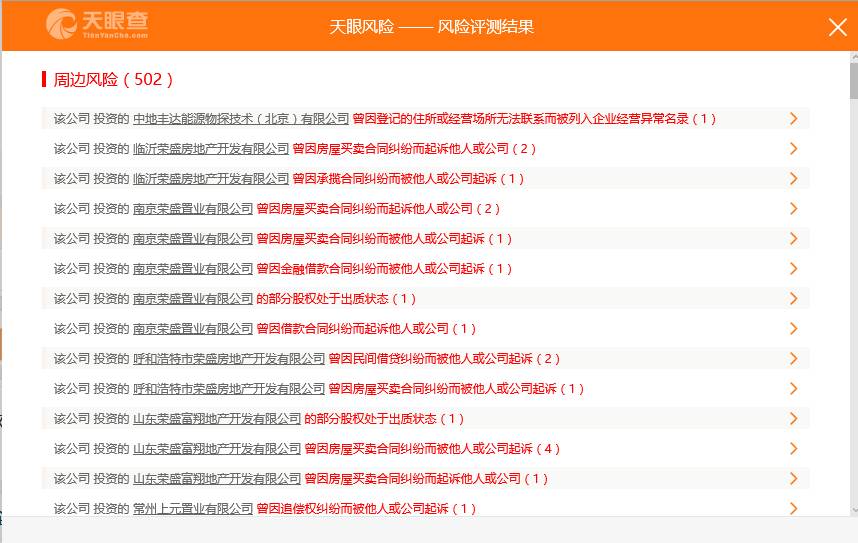
Task: Expand 南京荣盛置业 房屋买卖被起诉(1) arrow
Action: coord(793,239)
